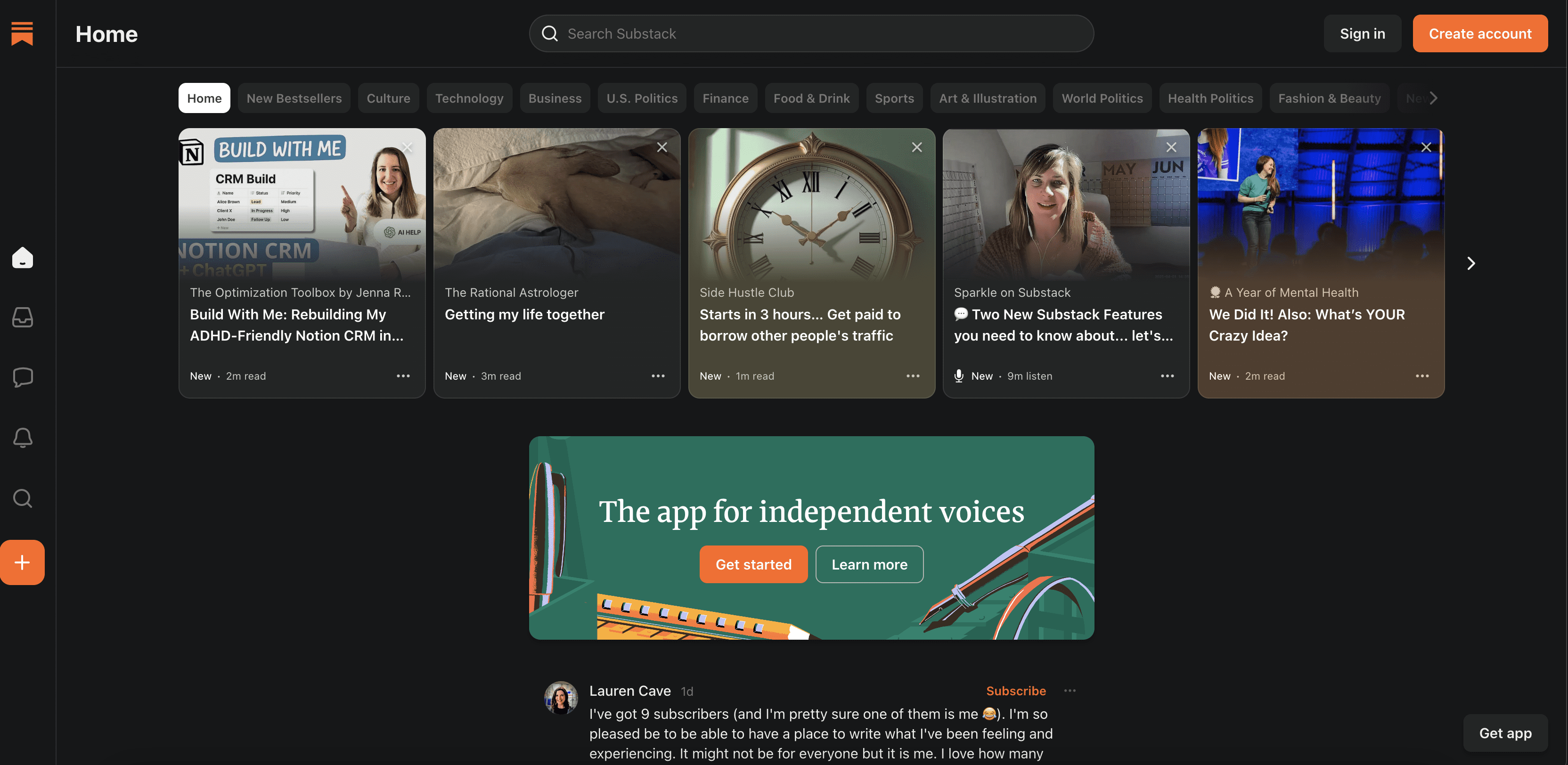The image size is (1568, 765).
Task: Open the Home icon in the left sidebar
Action: point(22,258)
